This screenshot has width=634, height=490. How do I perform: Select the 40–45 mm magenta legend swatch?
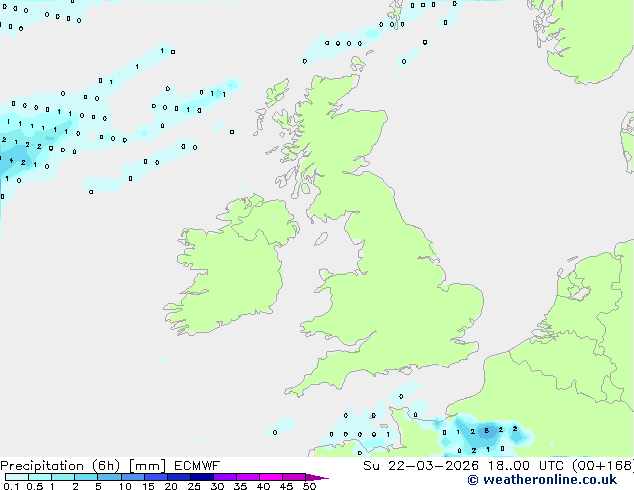[x=271, y=477]
